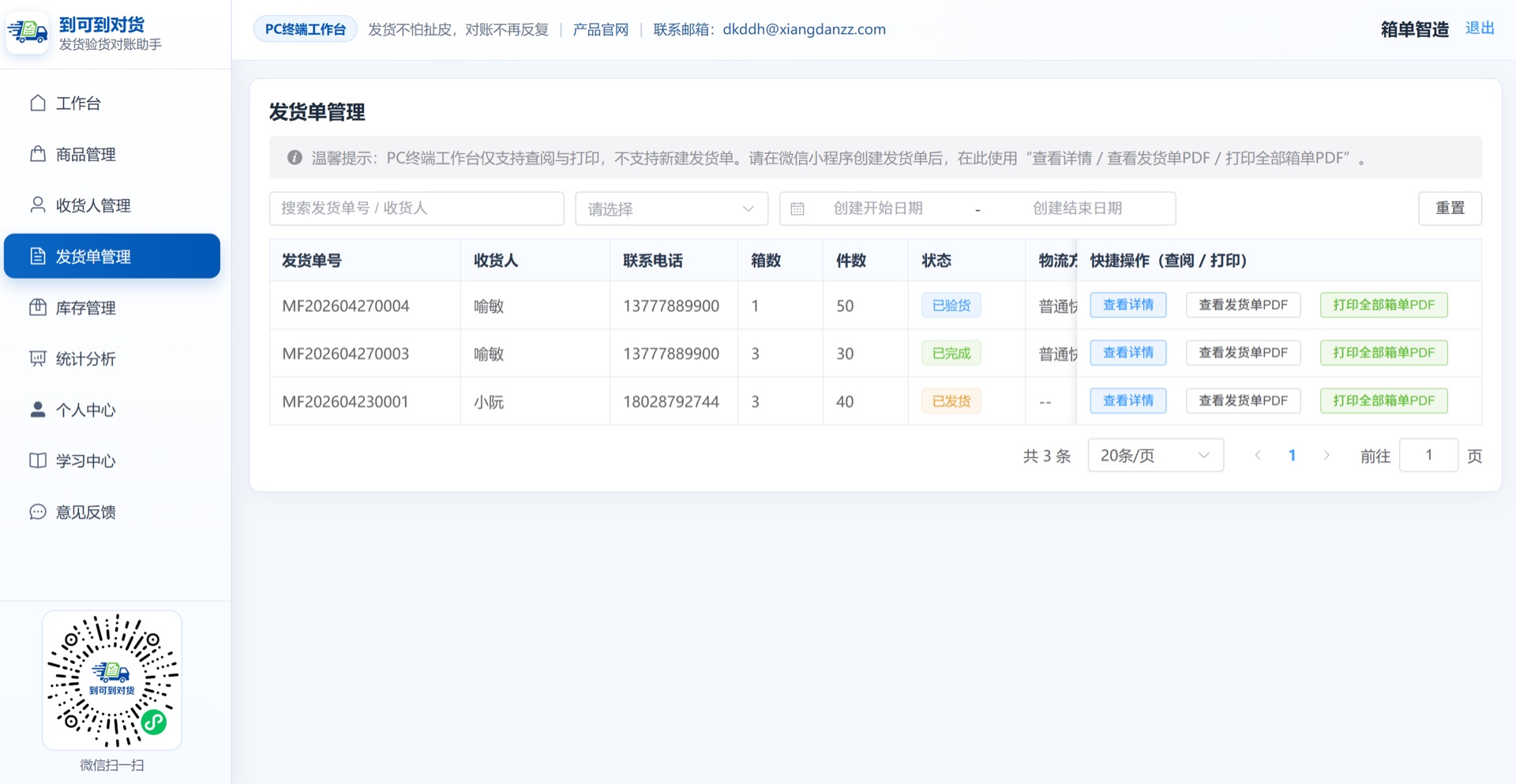Click the 前往 page number input
Image resolution: width=1516 pixels, height=784 pixels.
pyautogui.click(x=1428, y=455)
